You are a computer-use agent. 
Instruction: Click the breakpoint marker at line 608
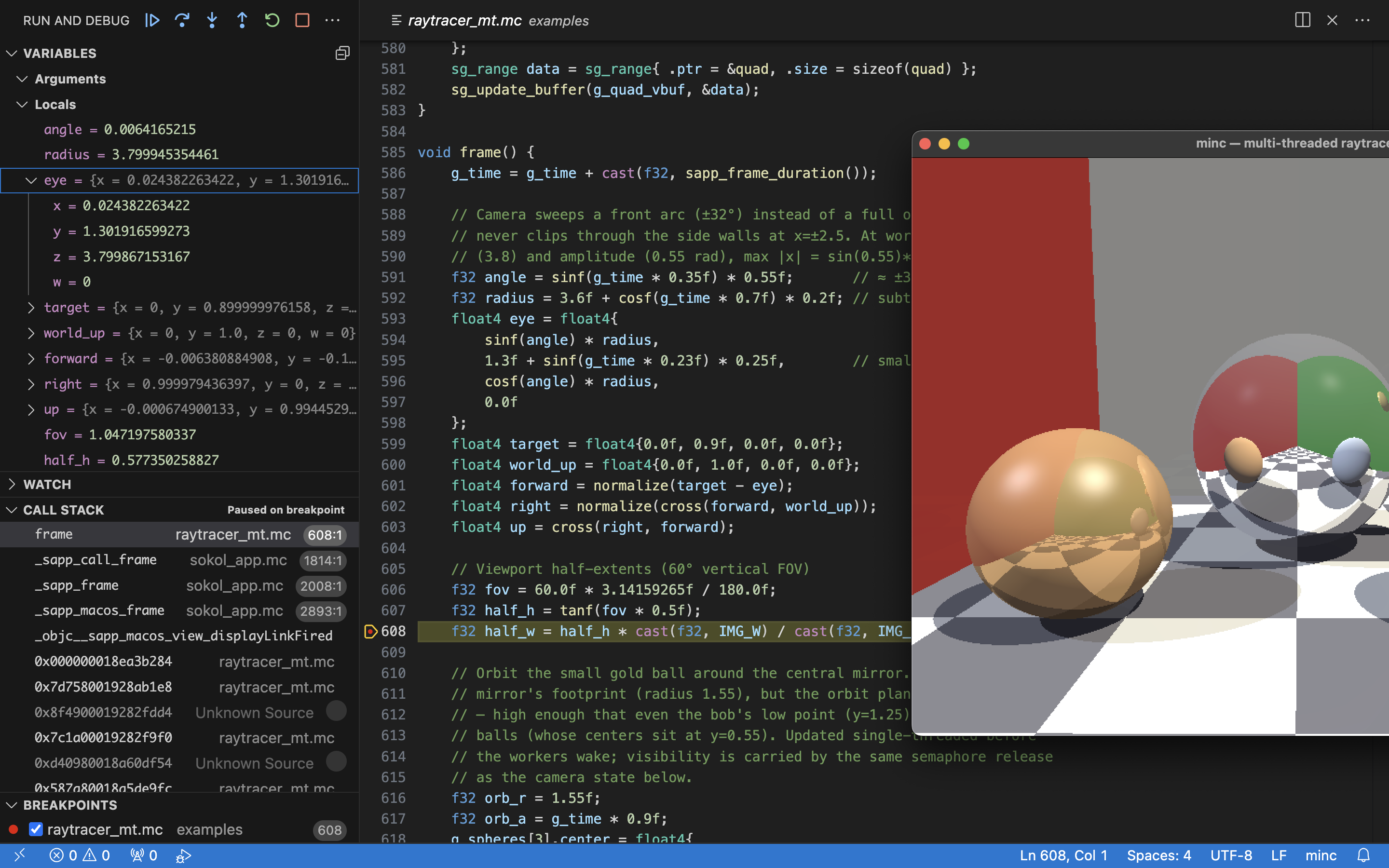point(371,632)
